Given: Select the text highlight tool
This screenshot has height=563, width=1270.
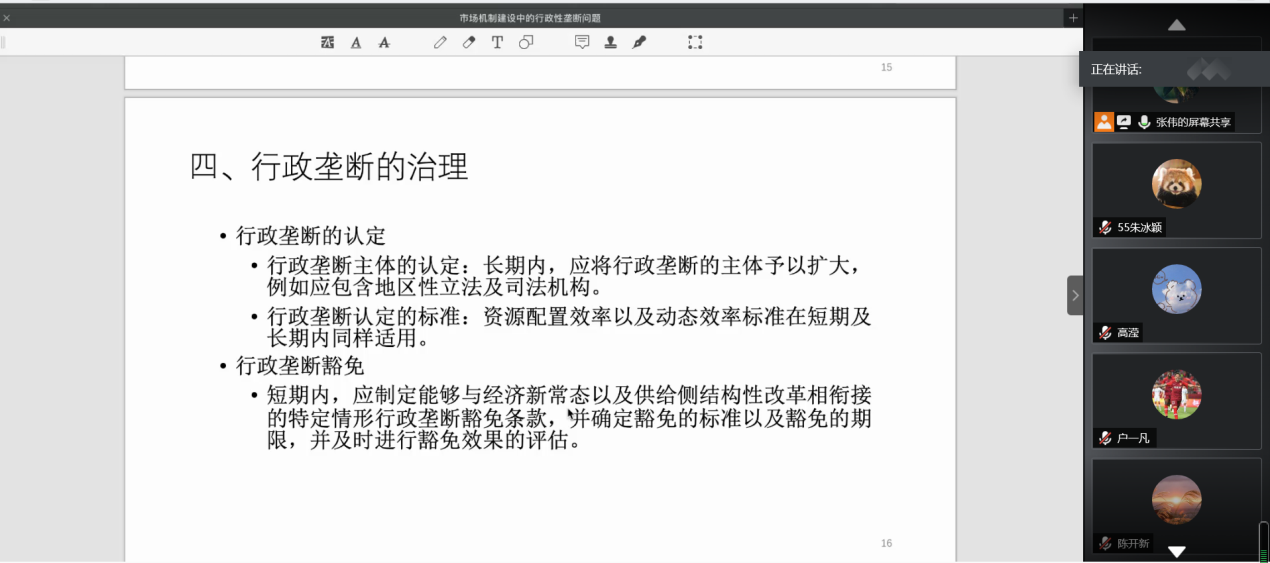Looking at the screenshot, I should 327,42.
